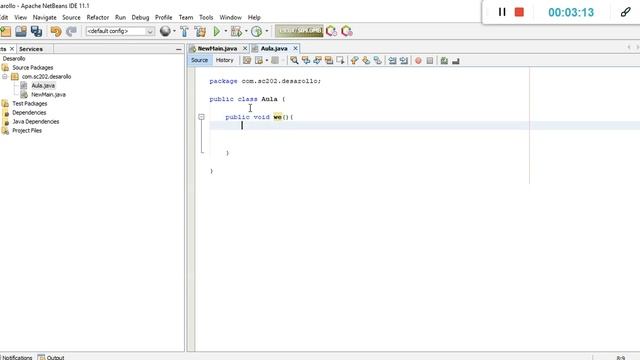Viewport: 640px width, 360px height.
Task: Select NewMain.java in the project tree
Action: tap(49, 95)
